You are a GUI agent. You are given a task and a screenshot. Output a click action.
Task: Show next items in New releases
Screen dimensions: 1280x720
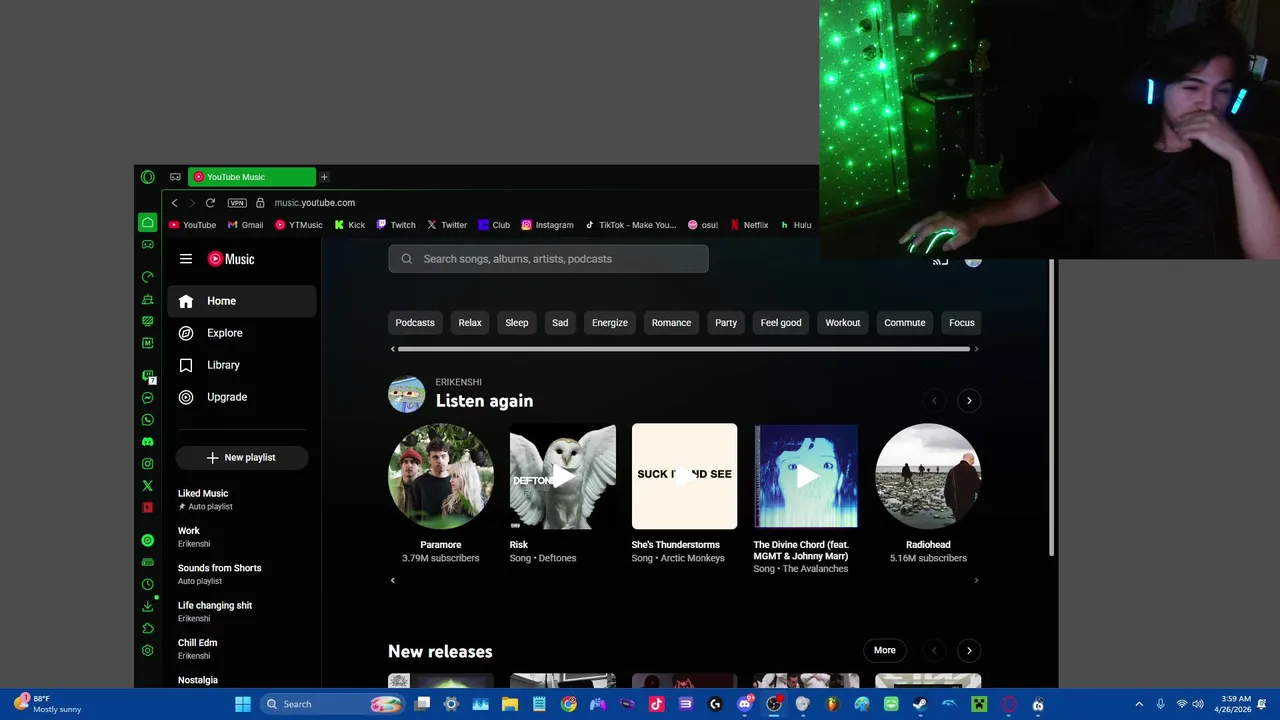tap(969, 651)
